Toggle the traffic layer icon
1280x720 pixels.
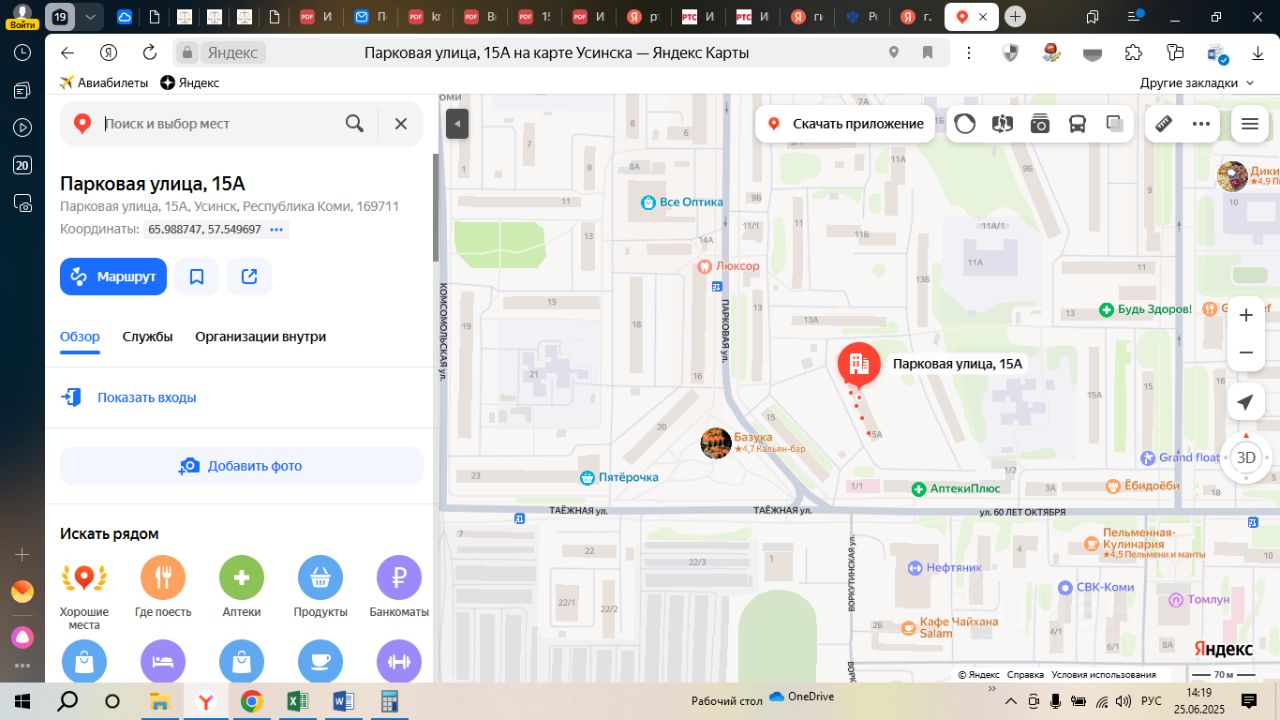pyautogui.click(x=965, y=124)
